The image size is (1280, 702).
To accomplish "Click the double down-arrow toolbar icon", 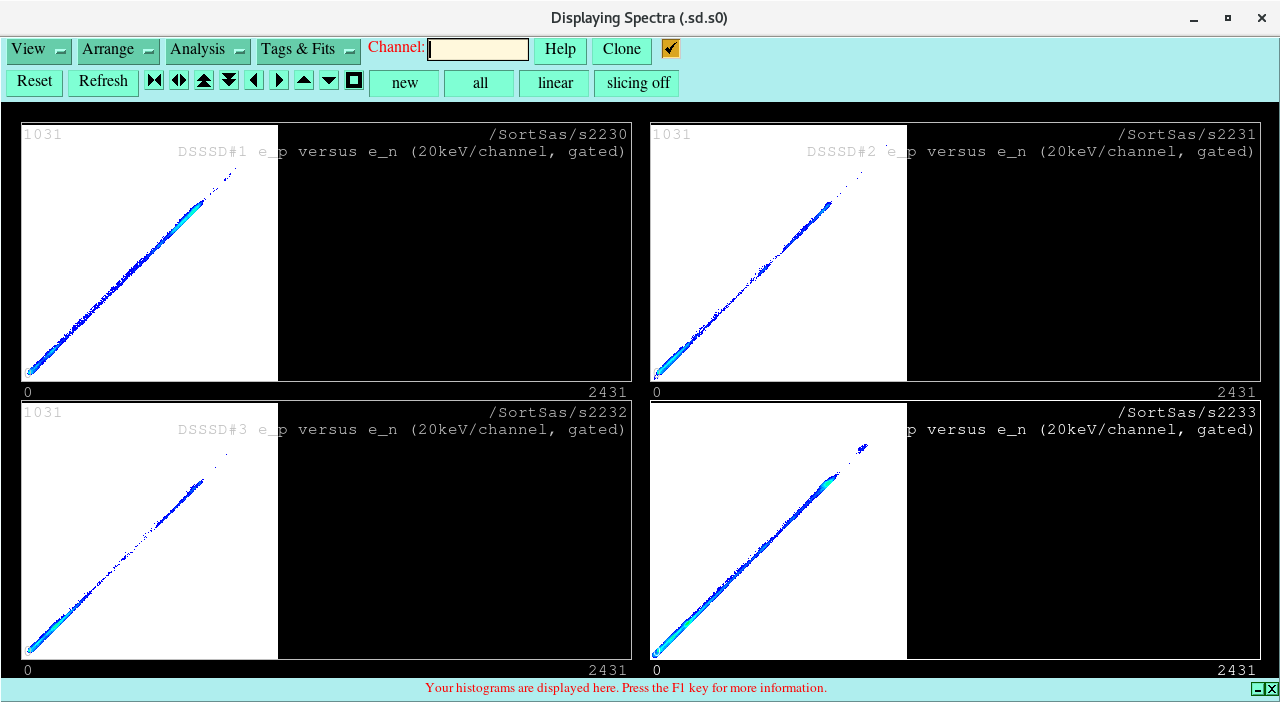I will [x=228, y=80].
